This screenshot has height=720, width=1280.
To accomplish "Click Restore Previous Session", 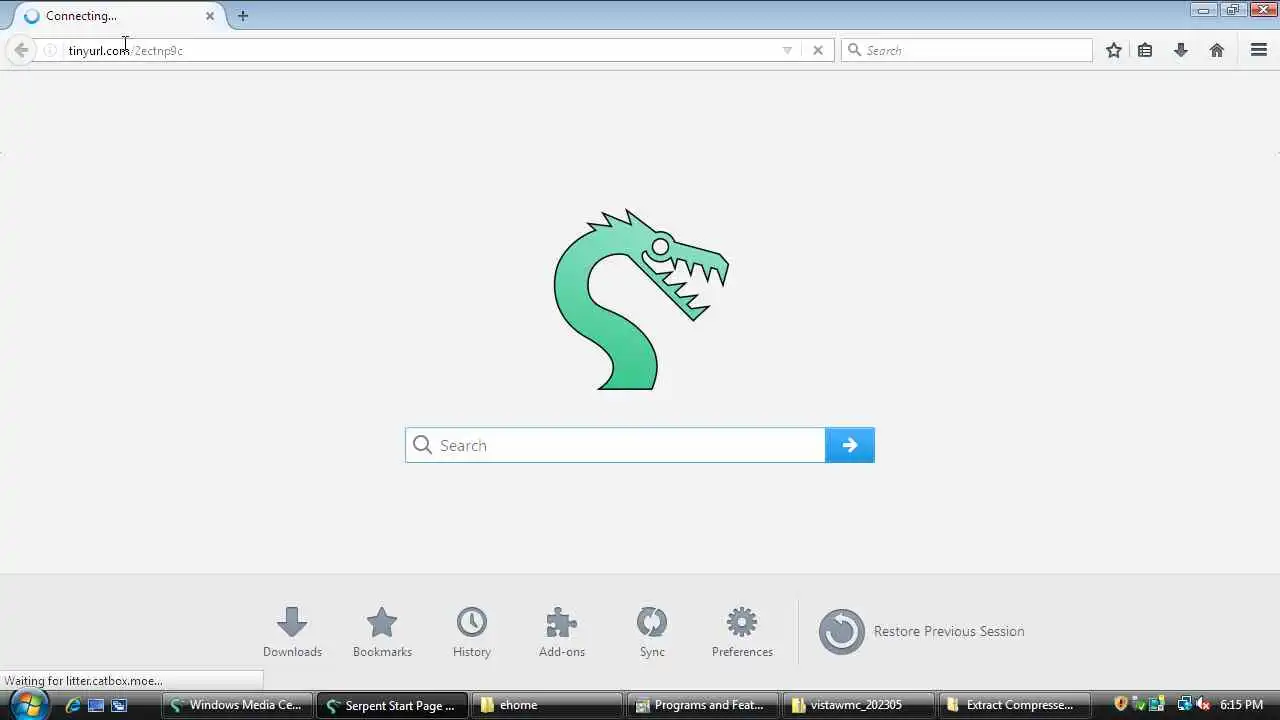I will tap(922, 631).
